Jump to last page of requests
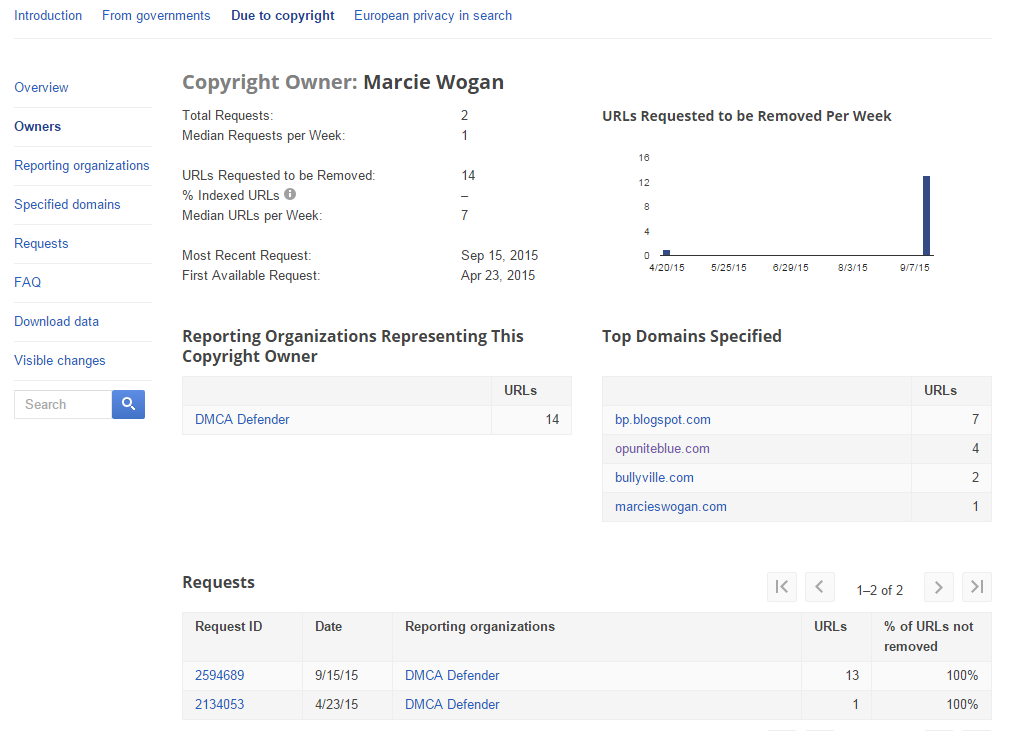The image size is (1014, 731). (x=977, y=587)
